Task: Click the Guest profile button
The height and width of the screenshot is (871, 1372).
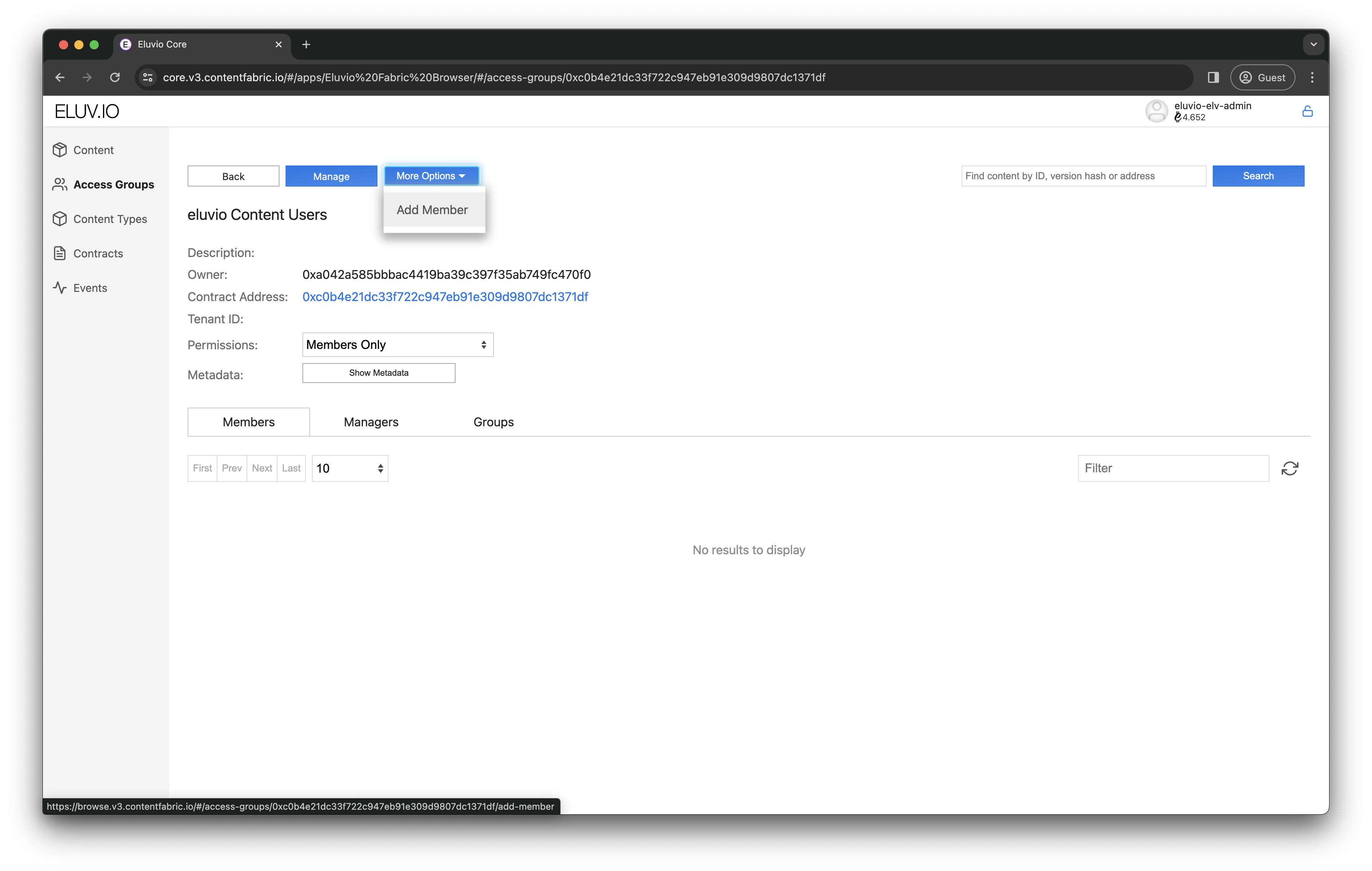Action: 1262,77
